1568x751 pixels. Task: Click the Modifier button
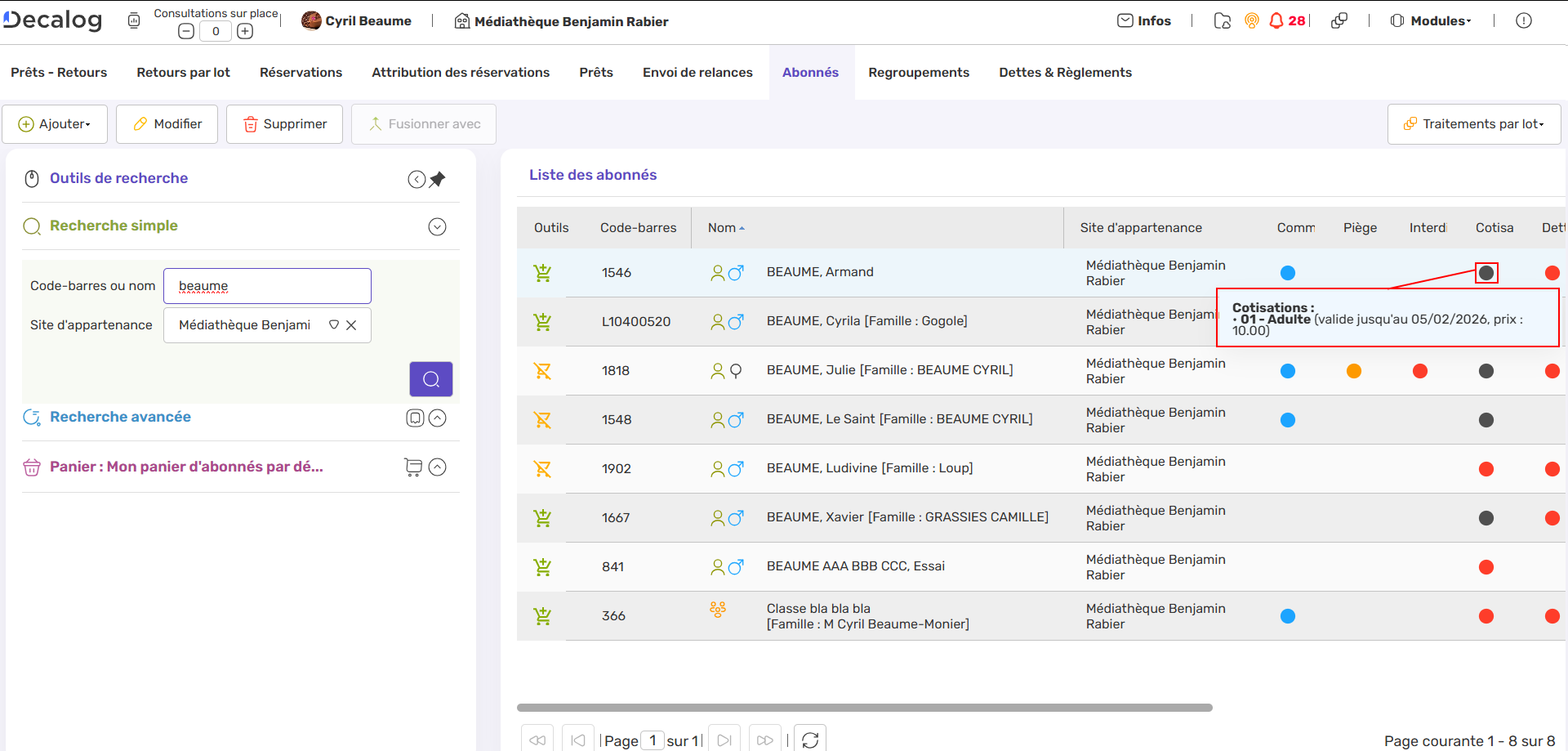tap(167, 124)
